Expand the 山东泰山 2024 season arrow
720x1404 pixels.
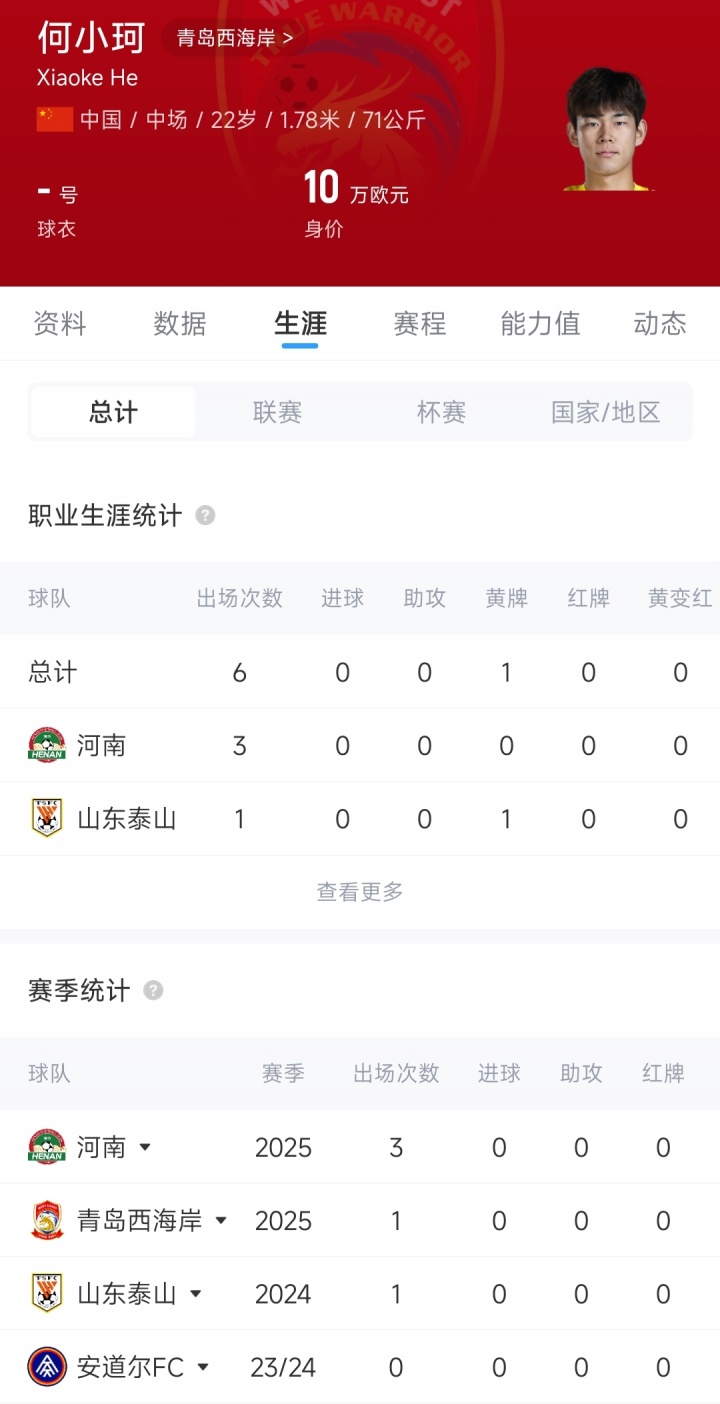[x=195, y=1294]
